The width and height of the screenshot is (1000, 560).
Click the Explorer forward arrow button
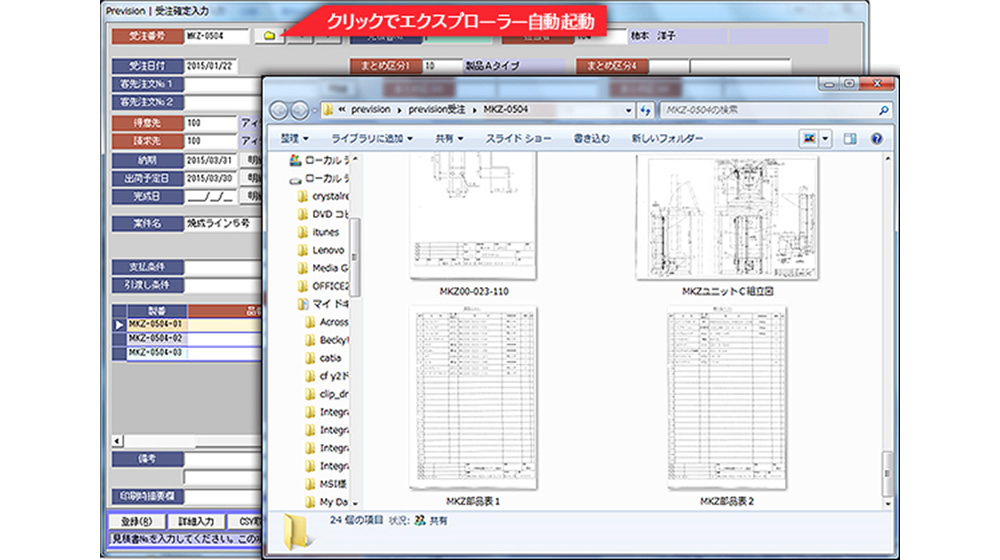pos(299,110)
